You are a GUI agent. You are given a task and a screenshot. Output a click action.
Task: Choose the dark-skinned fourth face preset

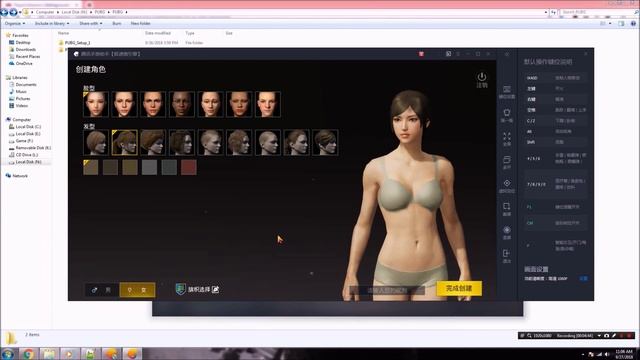click(x=182, y=104)
